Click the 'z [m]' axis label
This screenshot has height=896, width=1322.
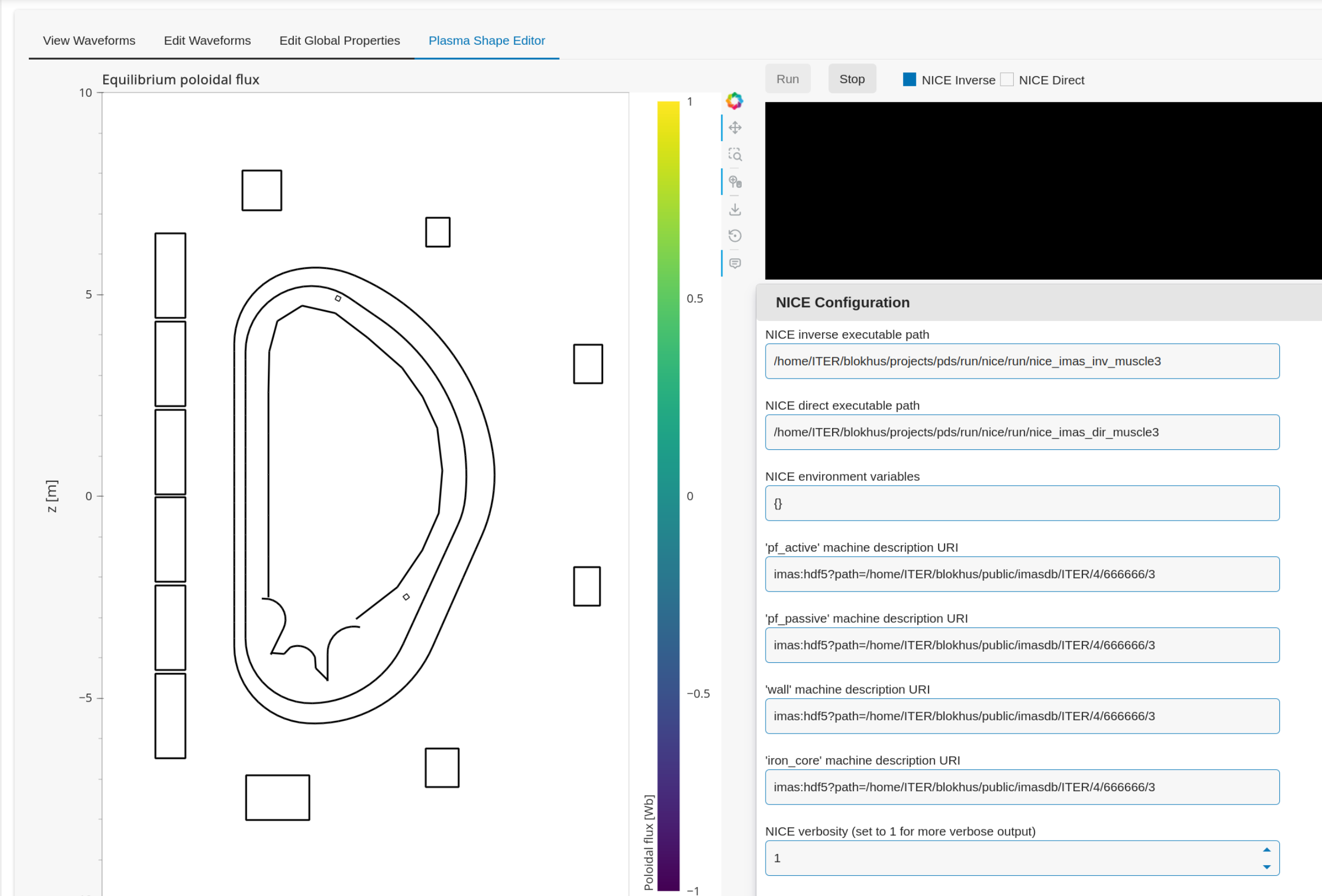(x=51, y=496)
